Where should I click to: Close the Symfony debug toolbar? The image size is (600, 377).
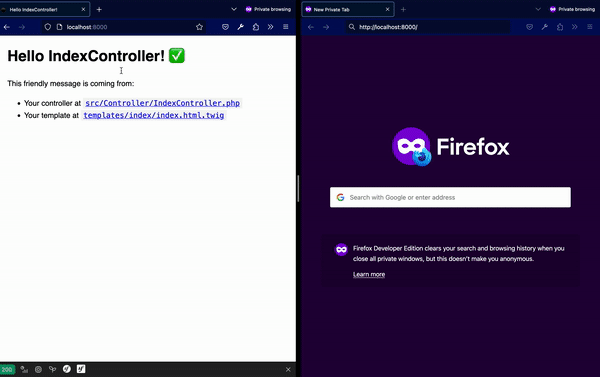tap(288, 369)
